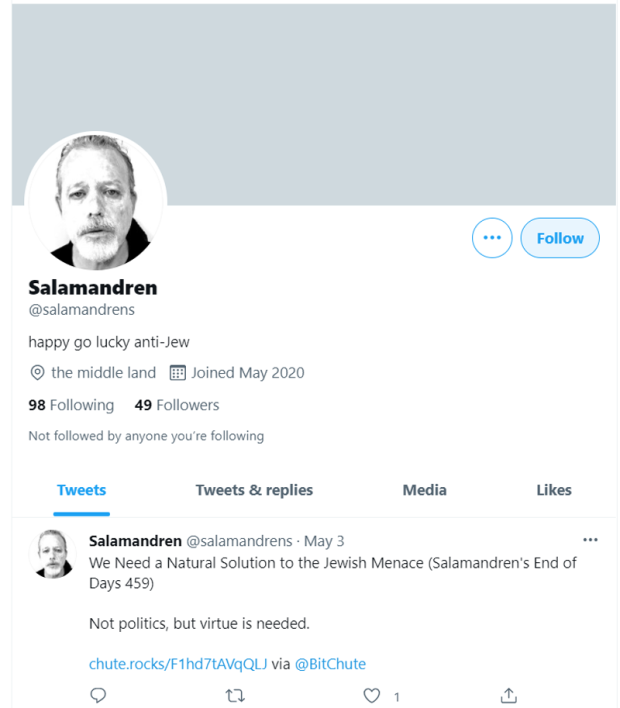Image resolution: width=620 pixels, height=708 pixels.
Task: View the 49 Followers list
Action: pyautogui.click(x=177, y=405)
